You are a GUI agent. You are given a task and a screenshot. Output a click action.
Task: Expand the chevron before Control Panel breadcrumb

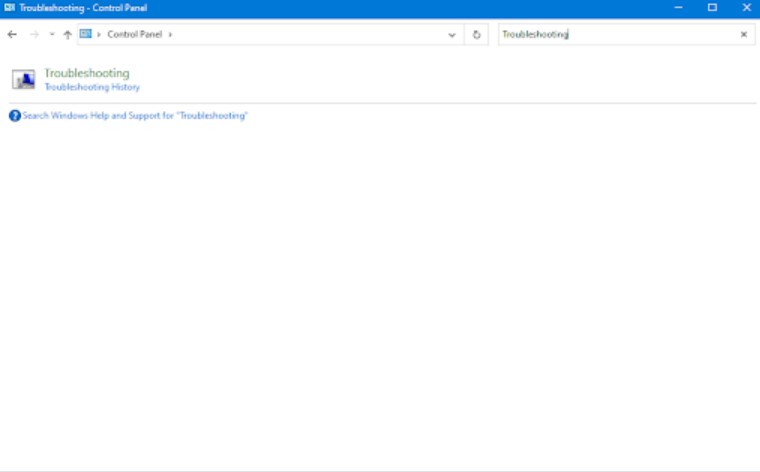click(99, 34)
